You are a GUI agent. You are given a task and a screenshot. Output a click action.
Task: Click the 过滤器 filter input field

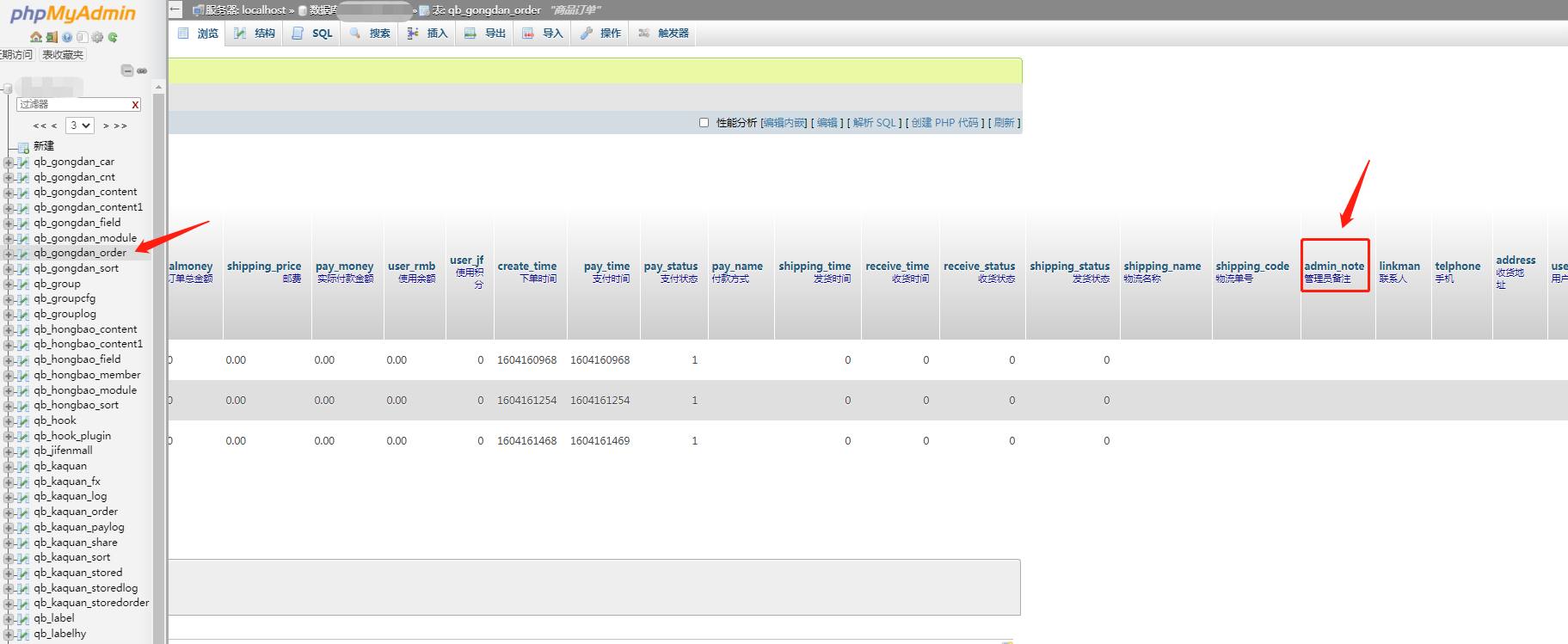[x=72, y=105]
